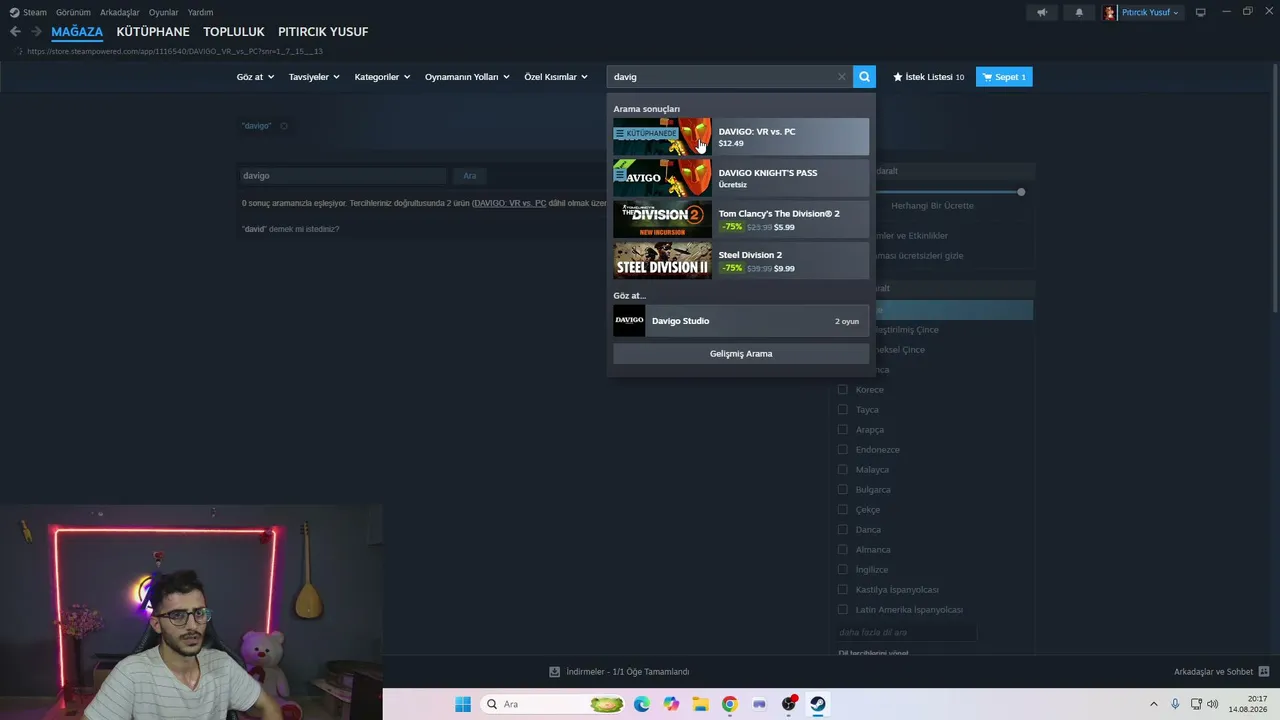1280x720 pixels.
Task: Click the Steam taskbar icon
Action: click(x=818, y=704)
